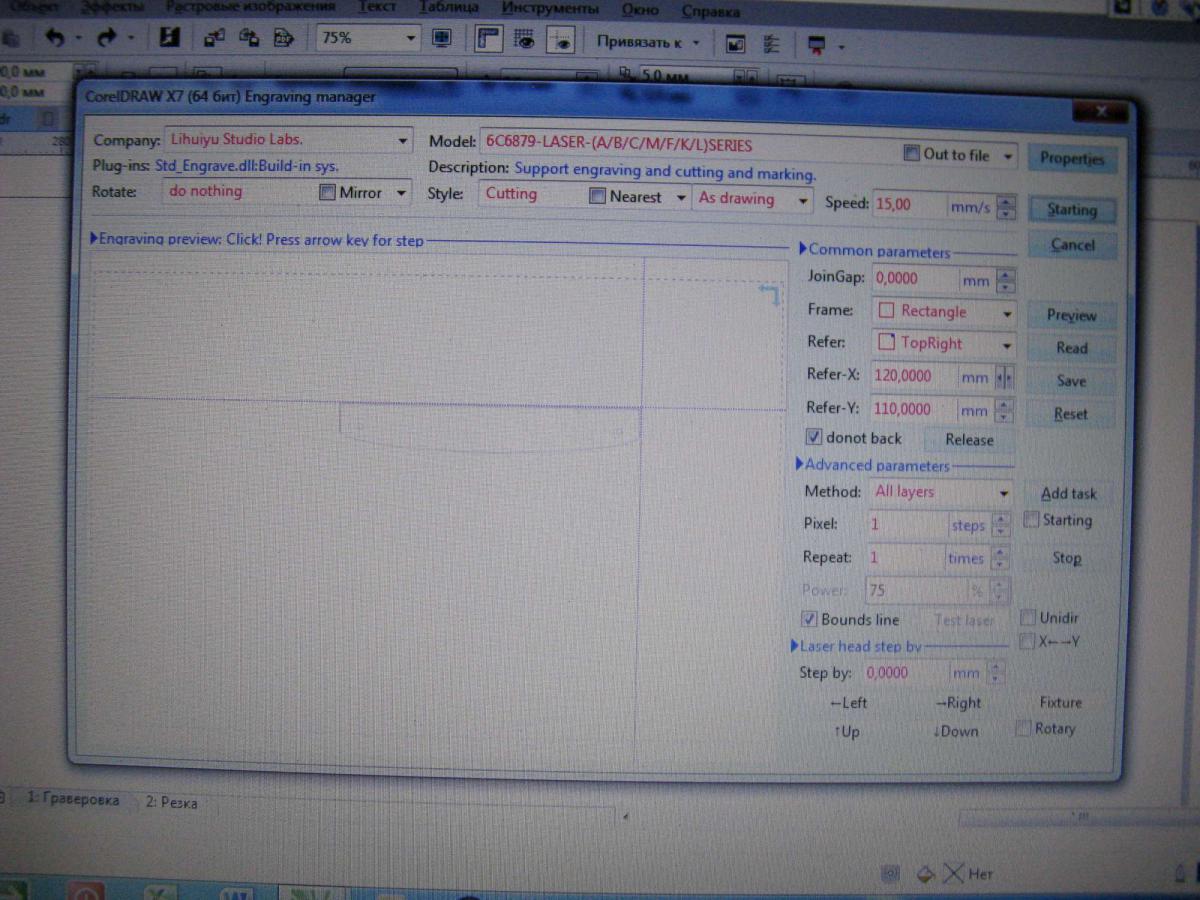Open the Company dropdown

point(403,141)
